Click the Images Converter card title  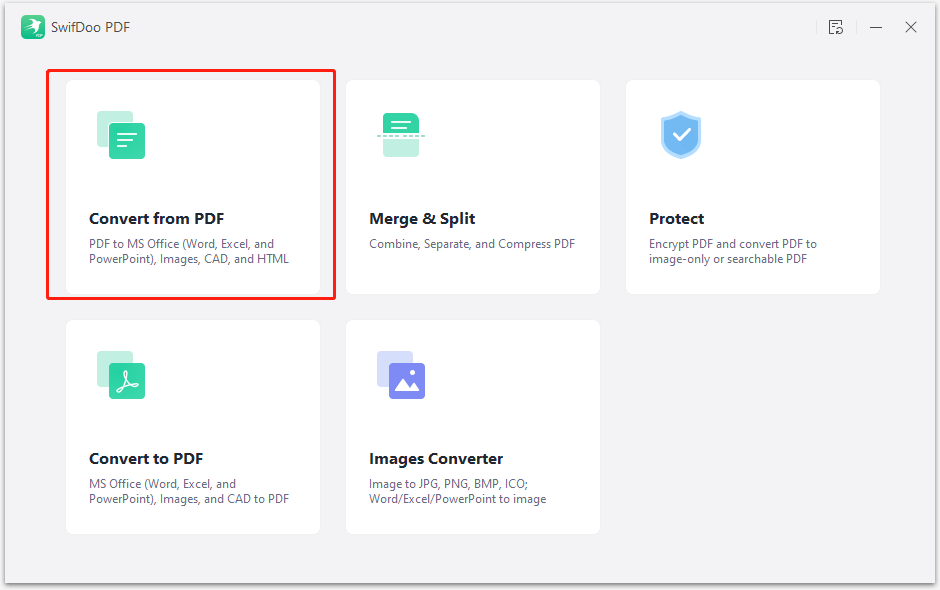(x=436, y=458)
